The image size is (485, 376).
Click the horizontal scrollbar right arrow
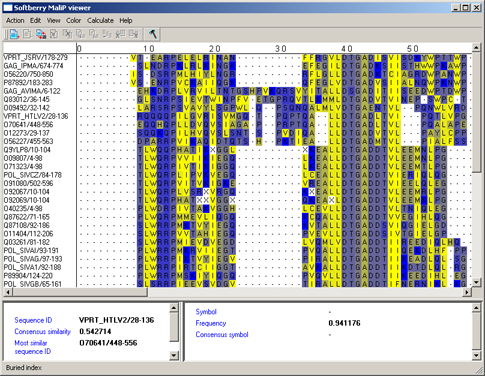[467, 292]
